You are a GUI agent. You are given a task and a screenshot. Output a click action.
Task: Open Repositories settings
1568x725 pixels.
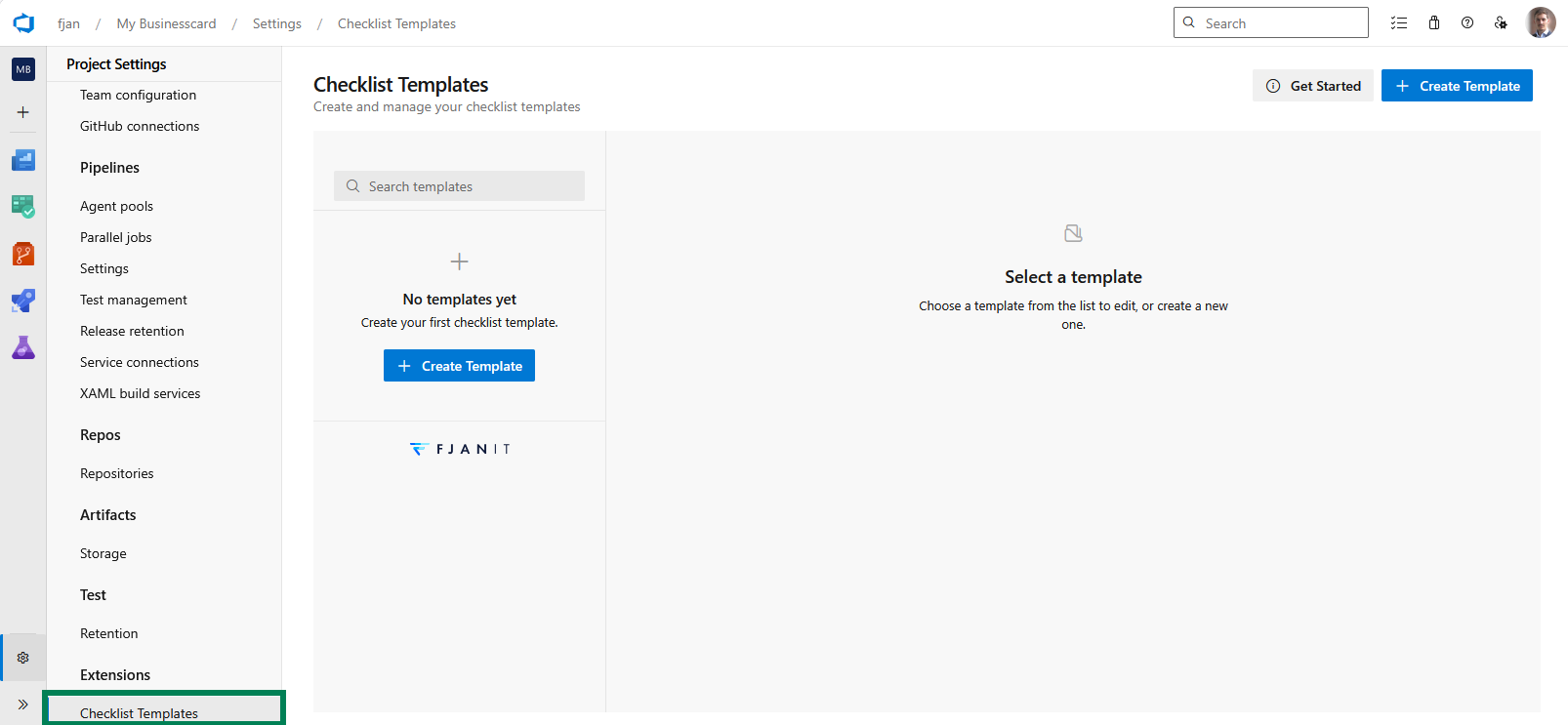point(117,473)
